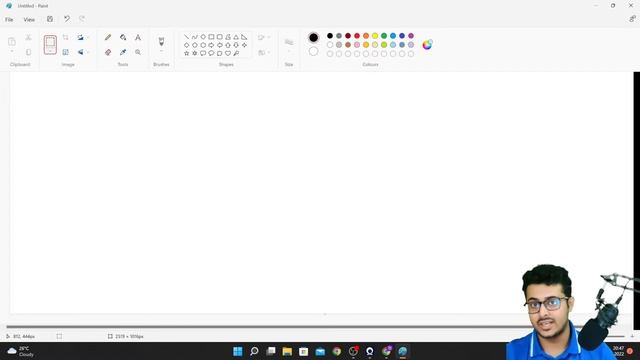The width and height of the screenshot is (640, 360).
Task: Pick the dark red colour swatch
Action: click(348, 36)
